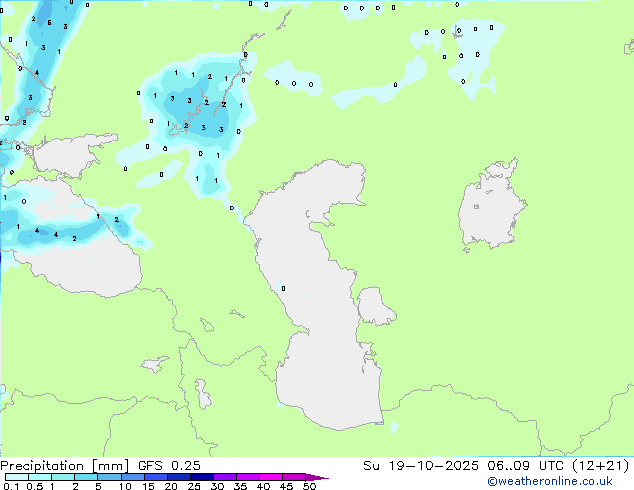Click the 5–10 mm legend swatch
The width and height of the screenshot is (634, 490).
pyautogui.click(x=110, y=477)
